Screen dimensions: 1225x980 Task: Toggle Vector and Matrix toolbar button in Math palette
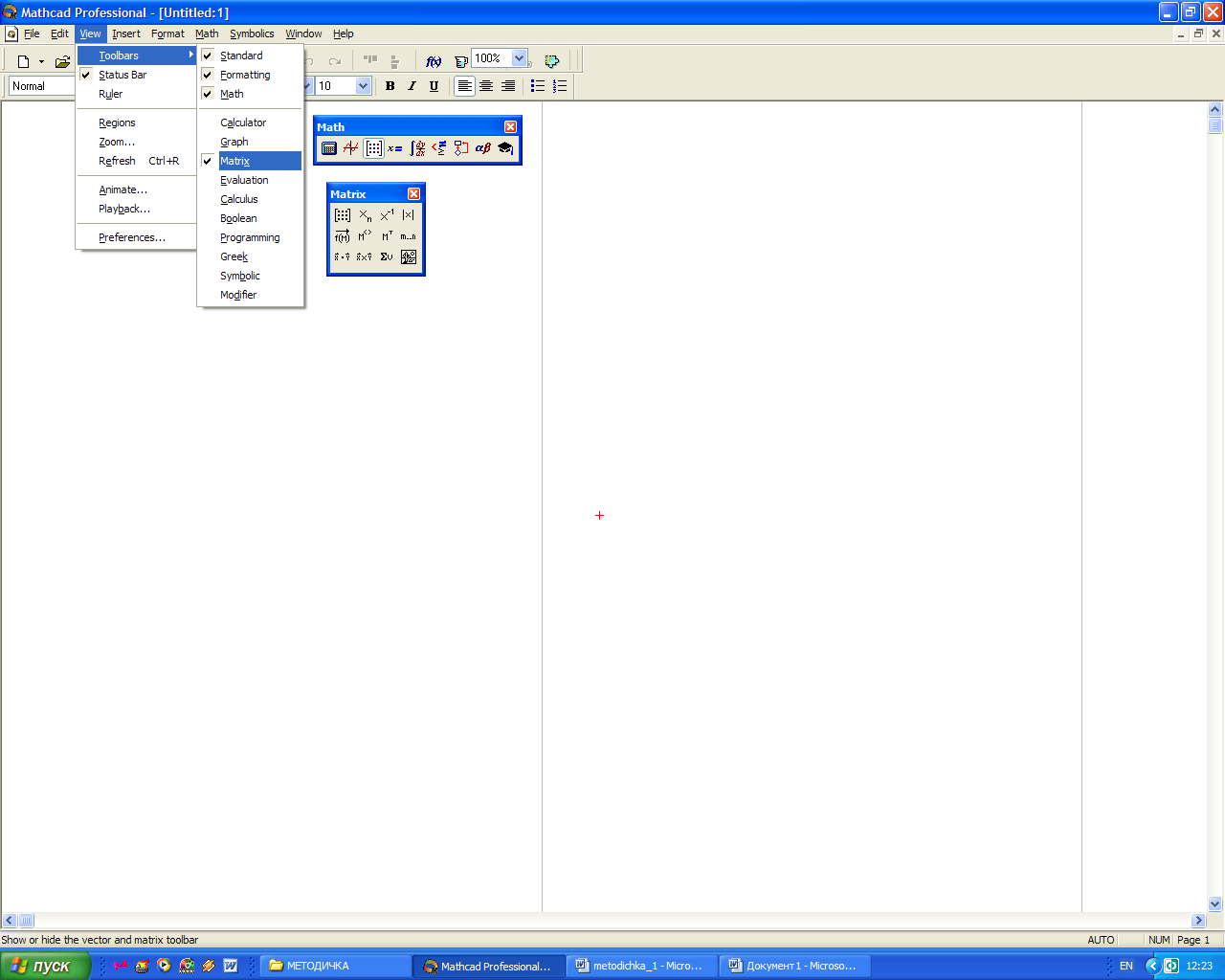(x=373, y=148)
